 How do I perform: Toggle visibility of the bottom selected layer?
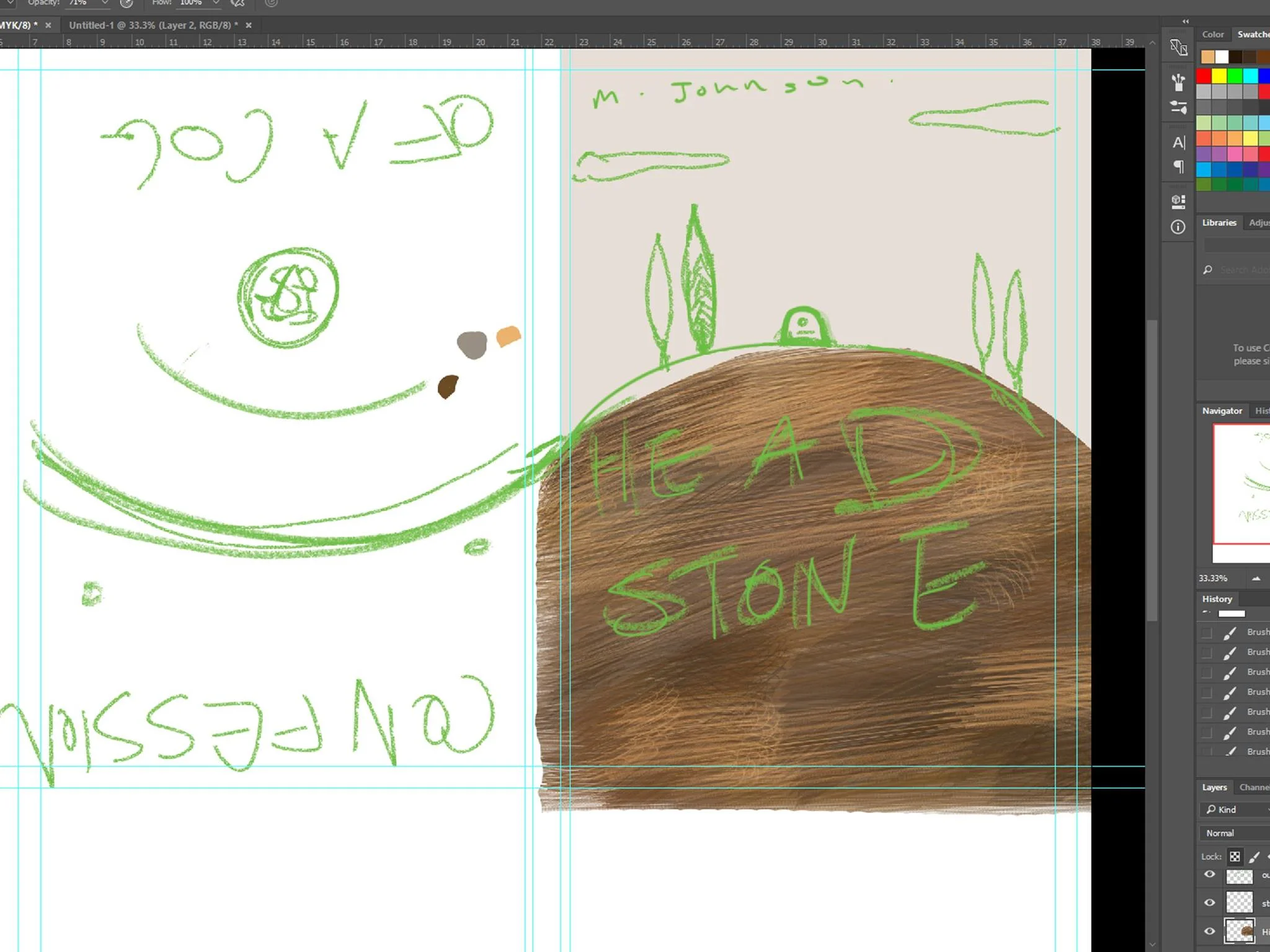1209,931
